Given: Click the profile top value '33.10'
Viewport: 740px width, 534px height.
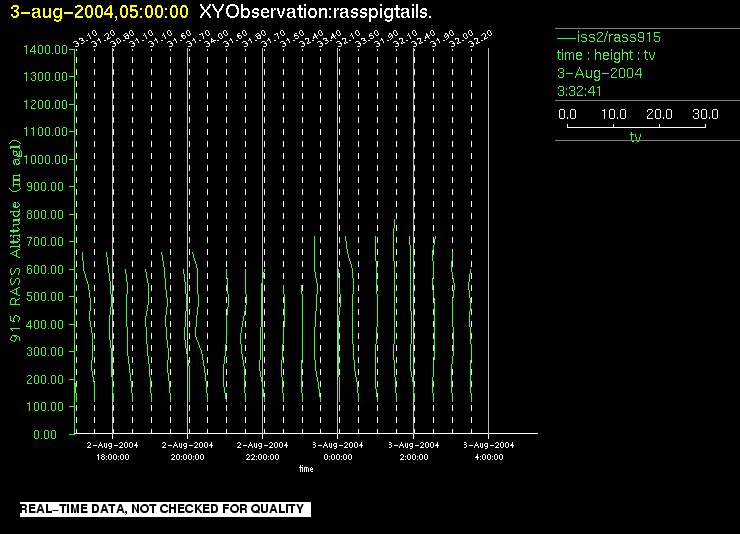Looking at the screenshot, I should tap(84, 40).
